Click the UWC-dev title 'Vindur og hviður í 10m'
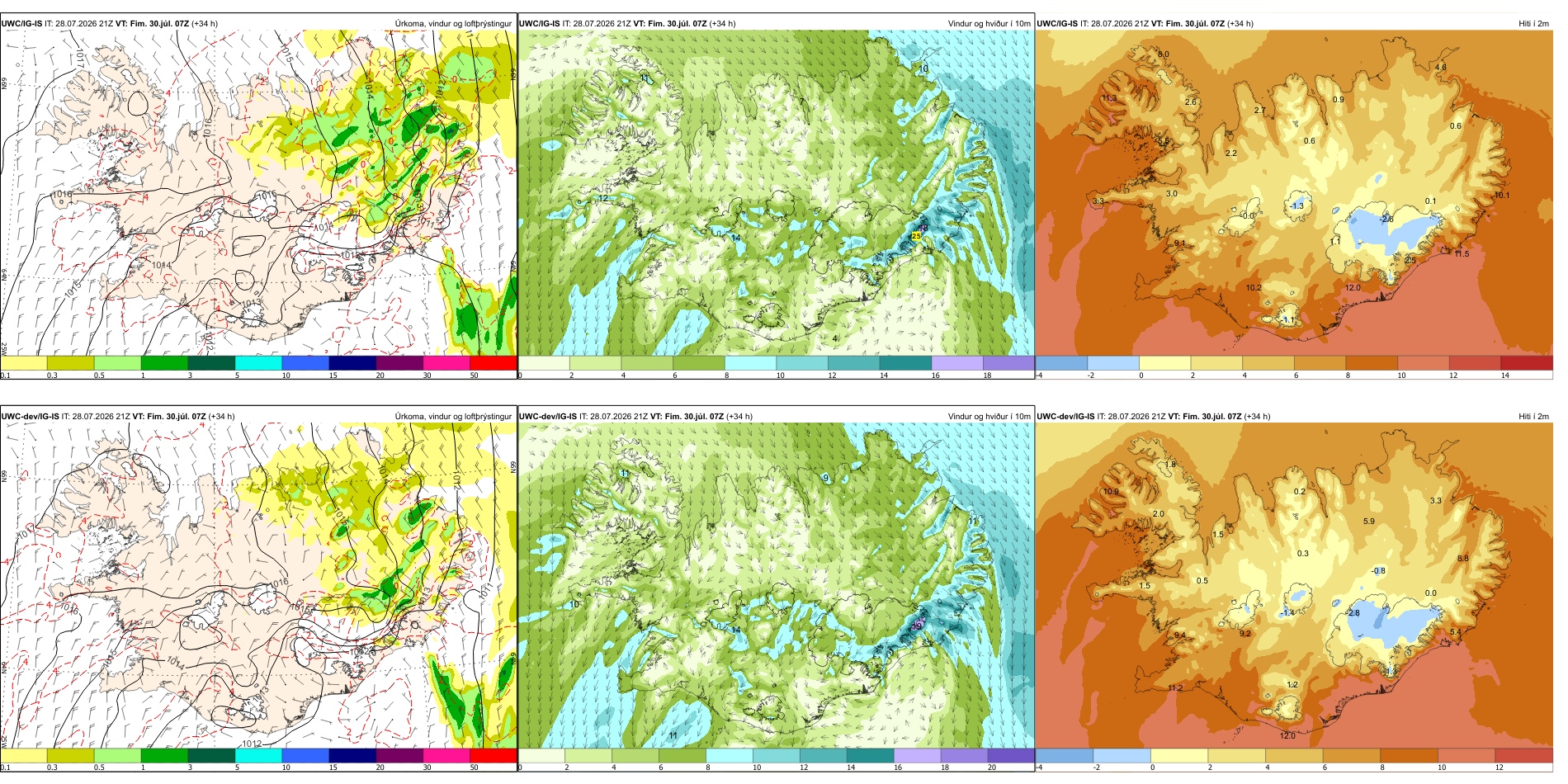 pyautogui.click(x=989, y=417)
